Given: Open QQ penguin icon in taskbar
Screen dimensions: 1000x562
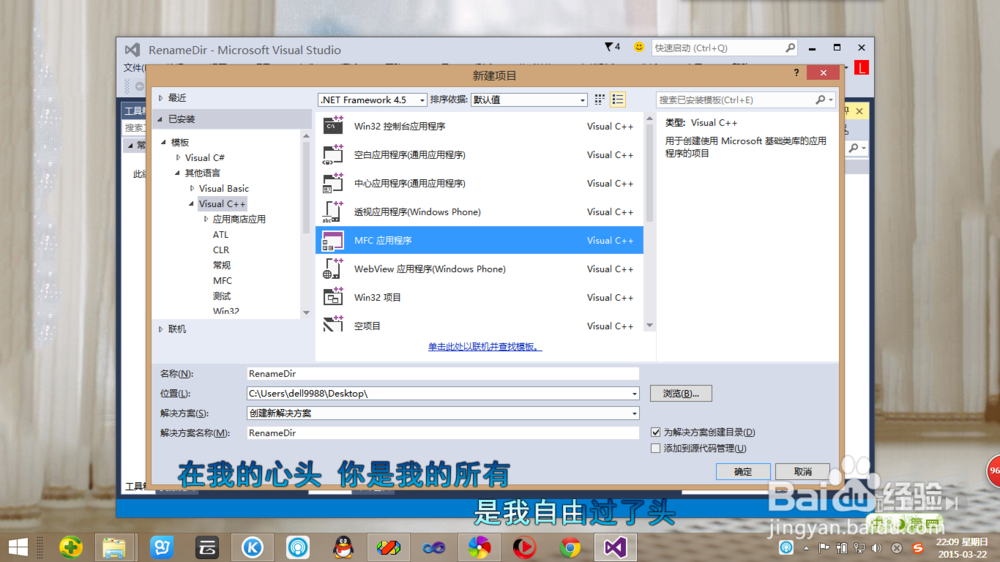Looking at the screenshot, I should pyautogui.click(x=344, y=547).
